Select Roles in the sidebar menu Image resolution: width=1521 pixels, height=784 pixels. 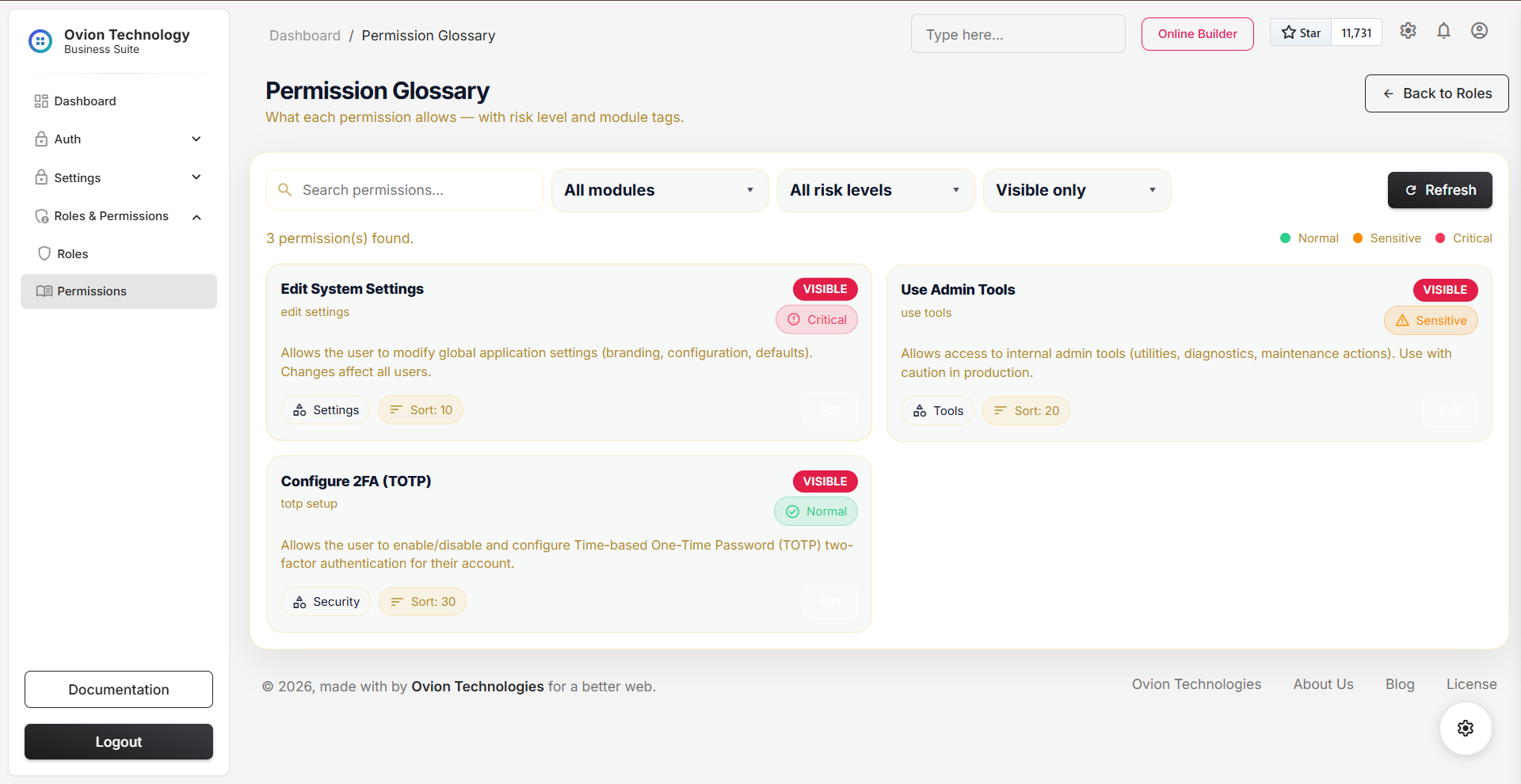(x=72, y=253)
